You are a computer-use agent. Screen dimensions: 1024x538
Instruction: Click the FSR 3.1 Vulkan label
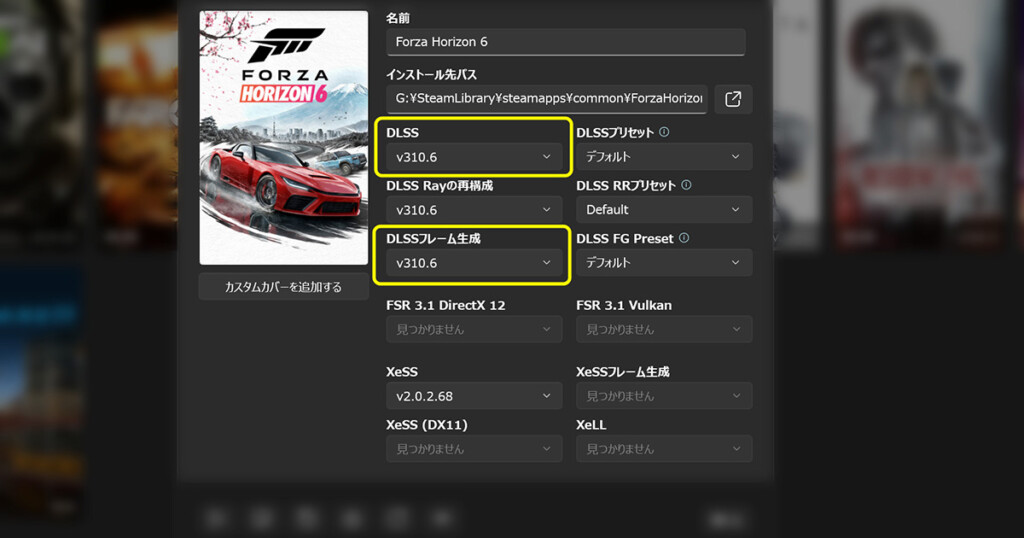click(624, 305)
